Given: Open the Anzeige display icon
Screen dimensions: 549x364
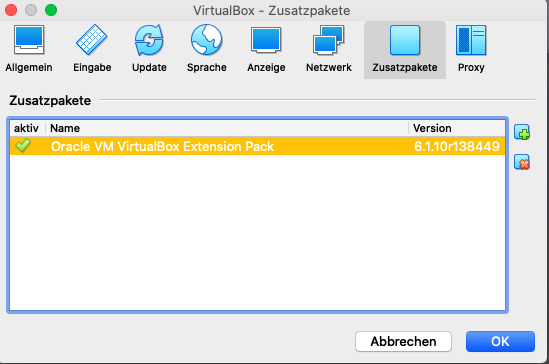Looking at the screenshot, I should click(266, 40).
